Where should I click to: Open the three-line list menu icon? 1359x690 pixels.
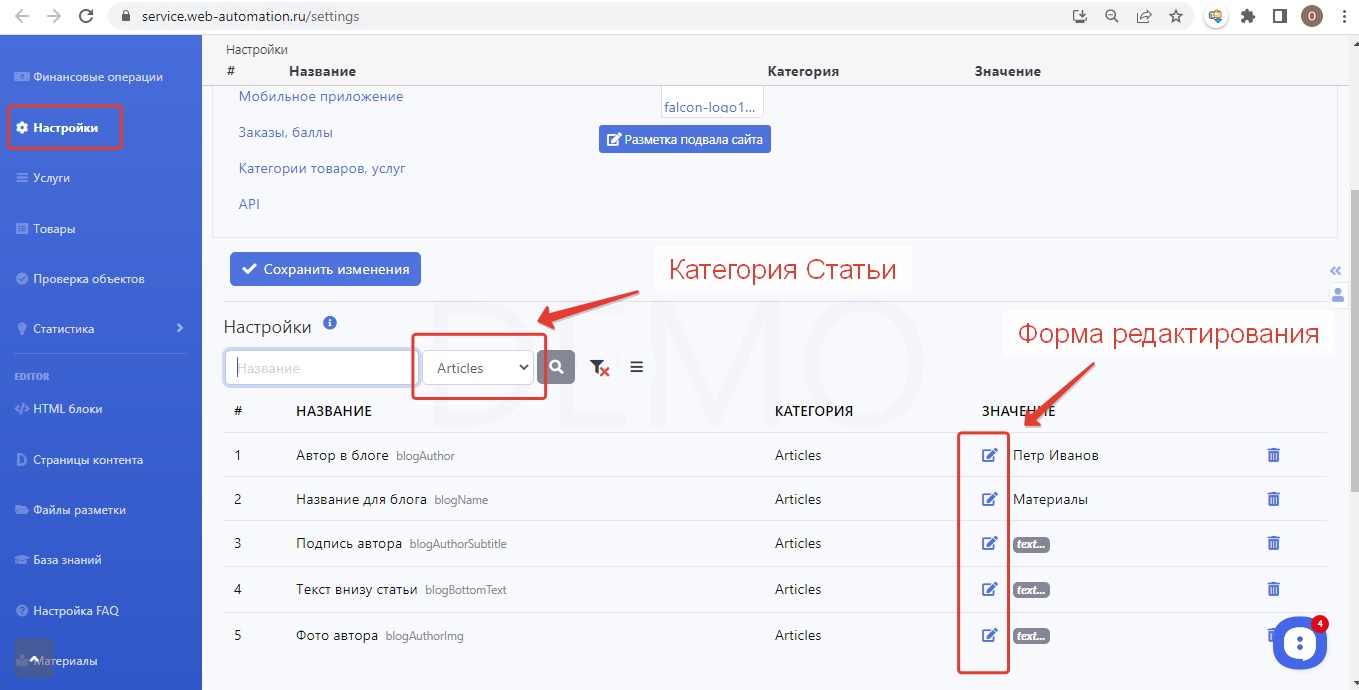tap(636, 367)
